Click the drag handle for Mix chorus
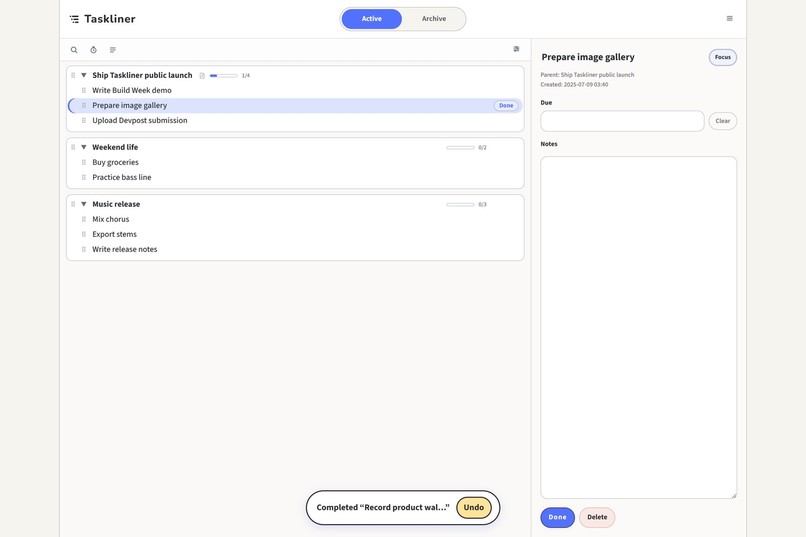Viewport: 806px width, 537px height. (84, 219)
